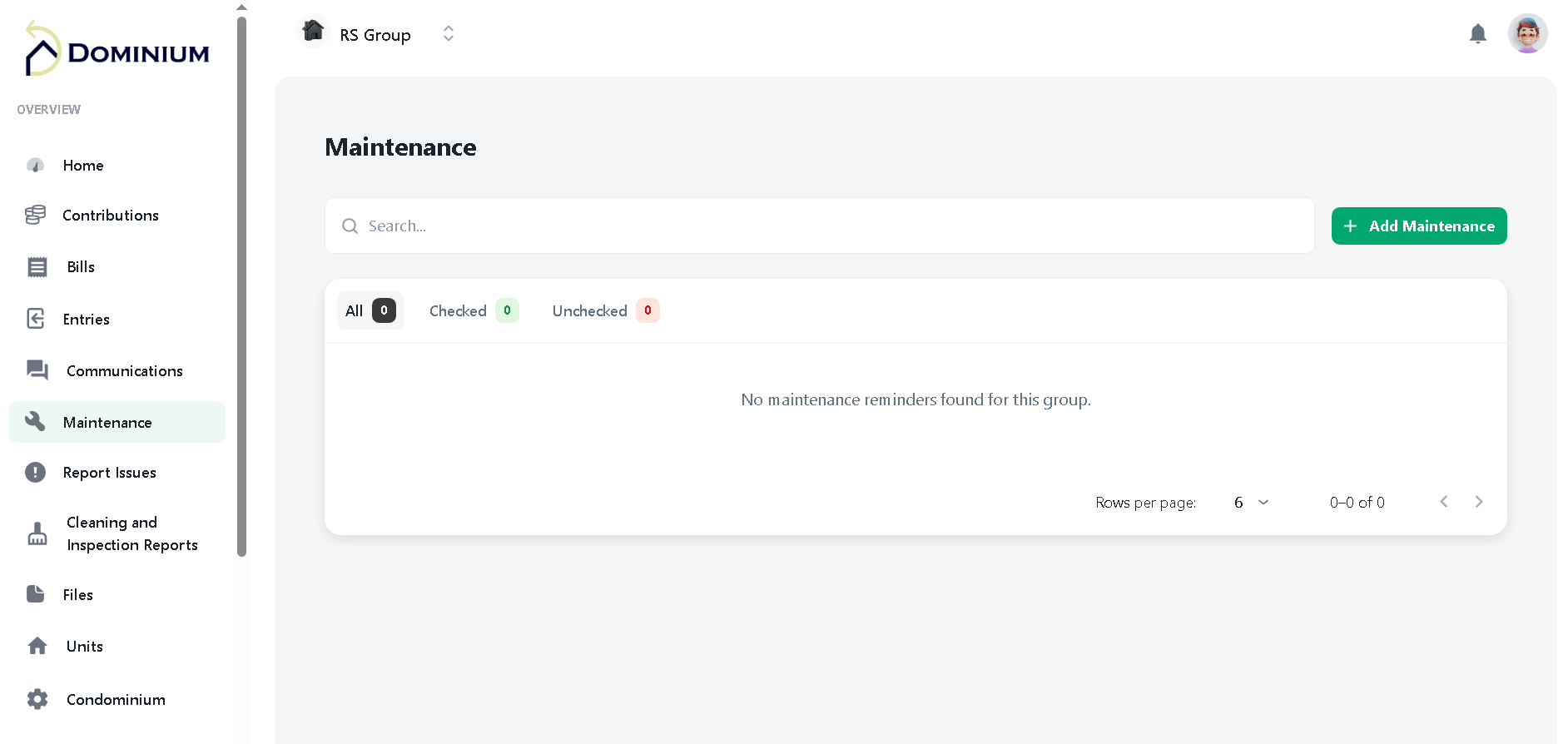Click the Unchecked red count badge

[648, 310]
